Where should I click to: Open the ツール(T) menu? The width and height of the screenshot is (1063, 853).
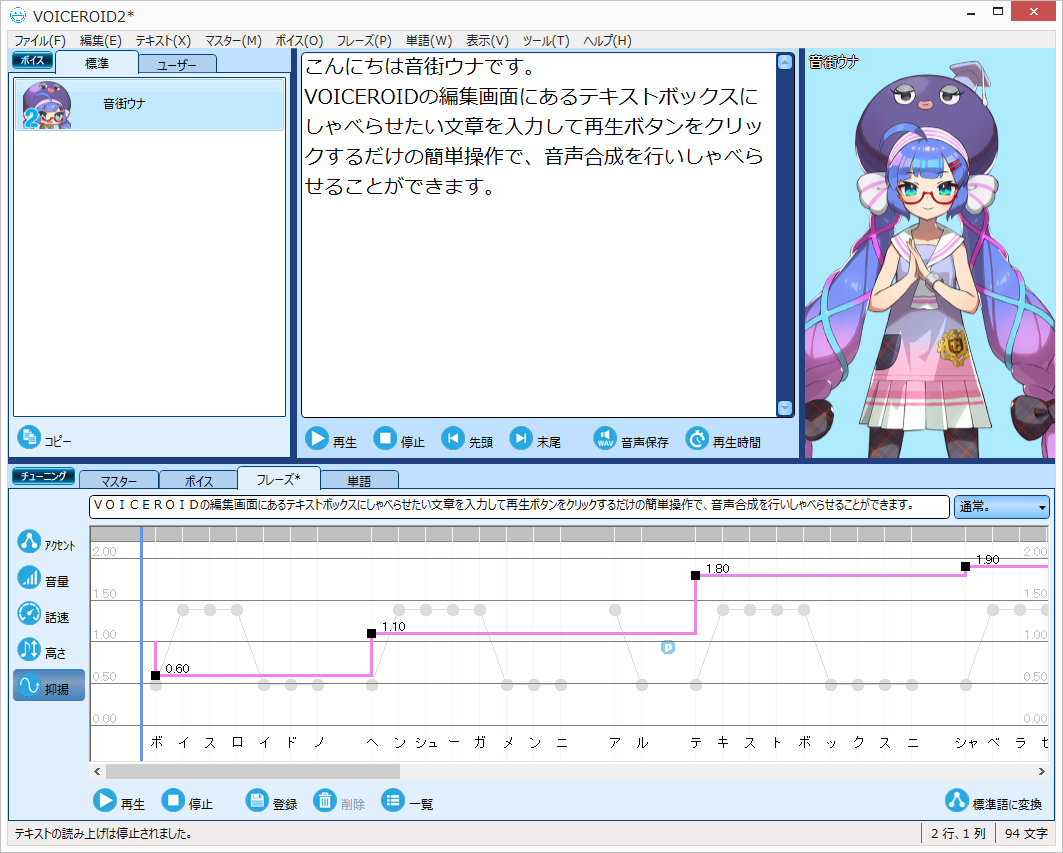[546, 41]
